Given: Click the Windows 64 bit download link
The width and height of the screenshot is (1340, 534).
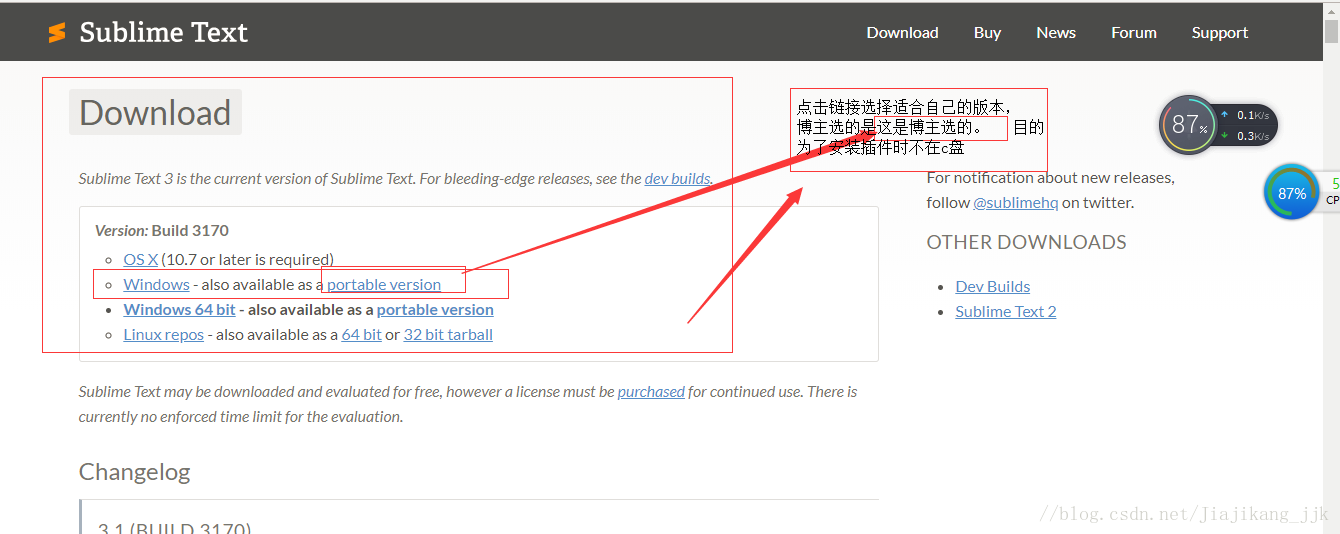Looking at the screenshot, I should click(179, 309).
